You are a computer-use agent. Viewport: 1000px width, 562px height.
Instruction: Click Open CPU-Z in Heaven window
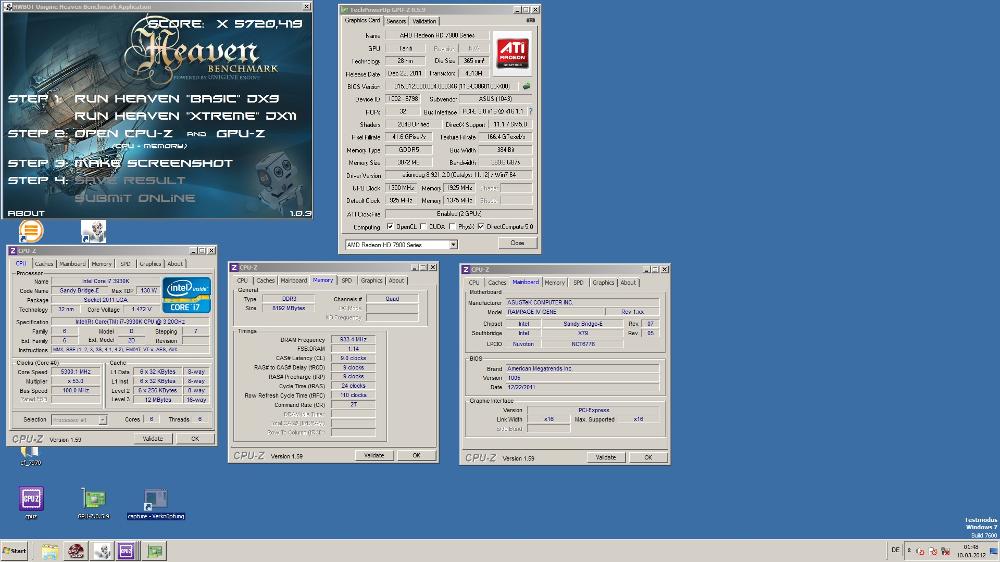[x=124, y=133]
